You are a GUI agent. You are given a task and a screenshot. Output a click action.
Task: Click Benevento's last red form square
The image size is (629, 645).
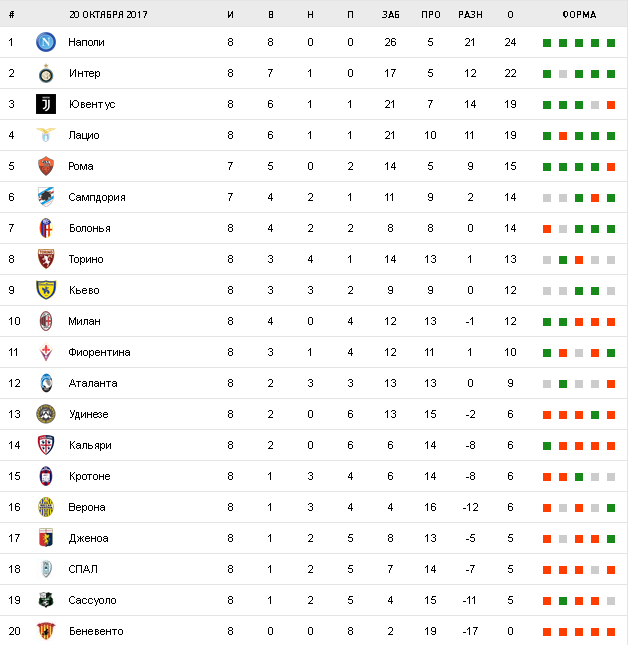pos(611,632)
